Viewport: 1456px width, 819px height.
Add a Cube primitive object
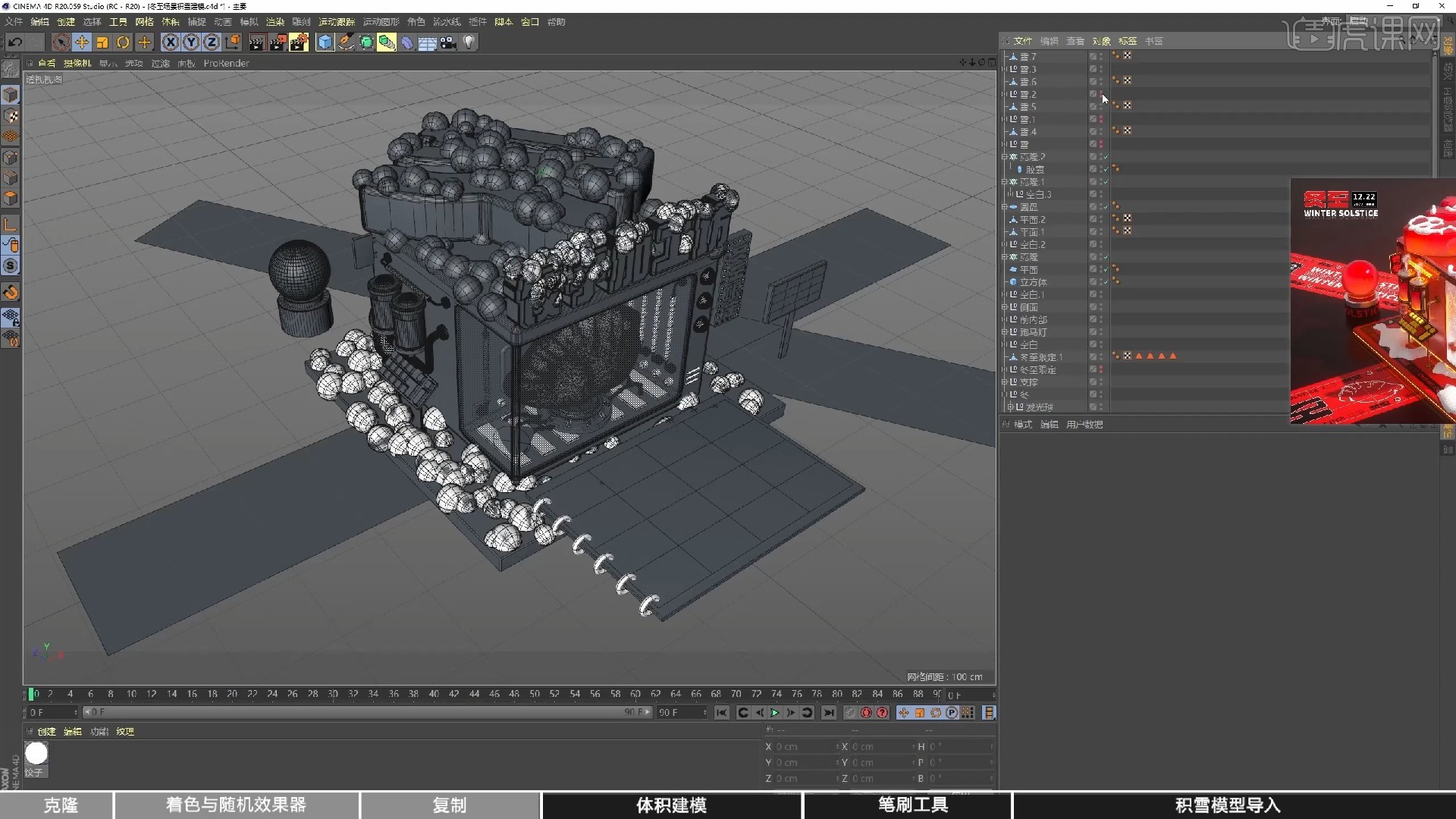tap(325, 42)
